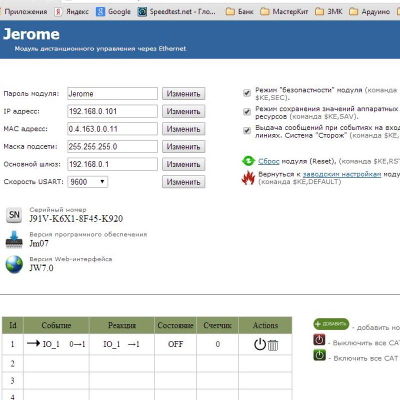Toggle the module security mode checkbox

click(x=247, y=93)
